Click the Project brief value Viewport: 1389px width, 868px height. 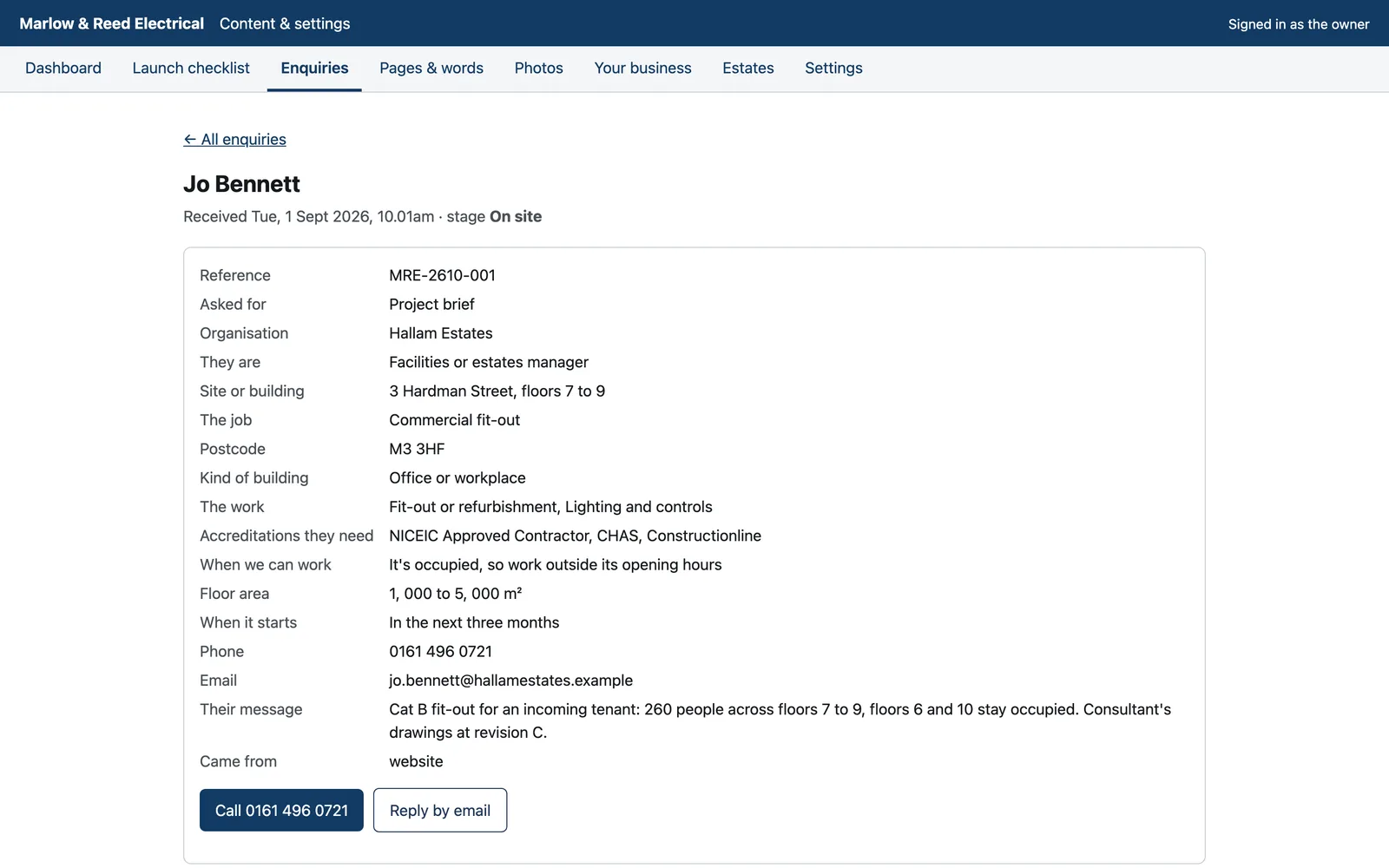click(431, 304)
